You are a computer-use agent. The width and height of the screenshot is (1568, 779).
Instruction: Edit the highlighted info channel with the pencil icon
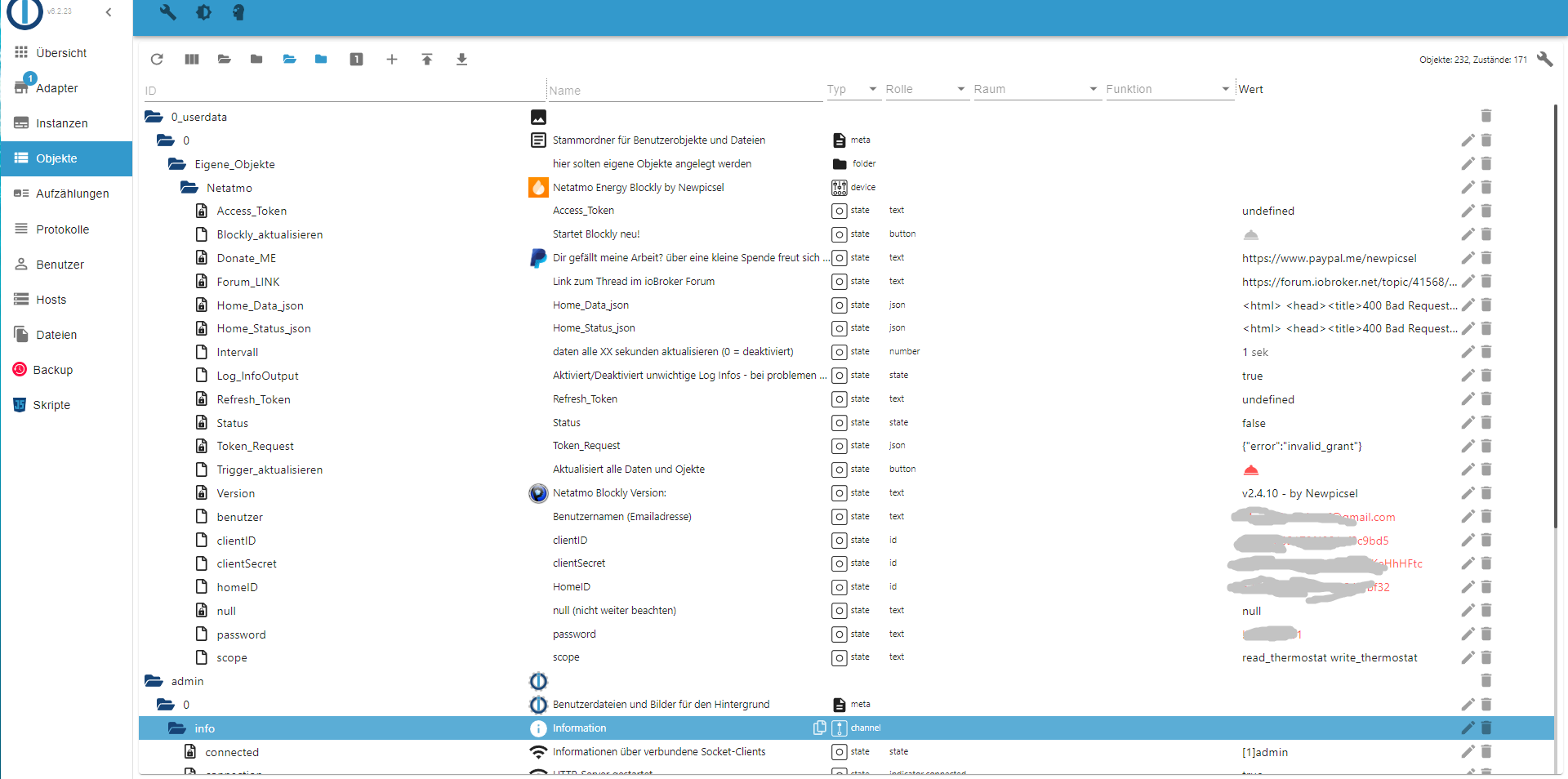click(1468, 728)
